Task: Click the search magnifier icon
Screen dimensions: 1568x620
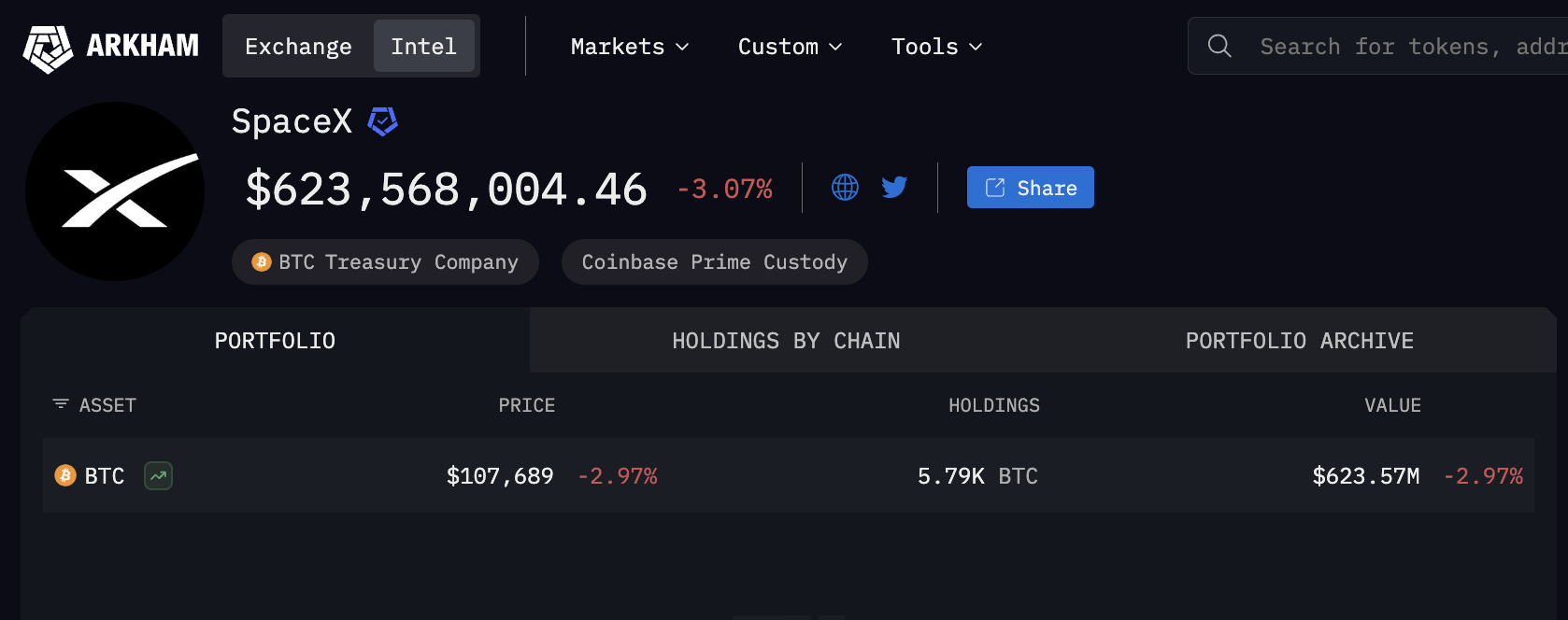Action: coord(1219,46)
